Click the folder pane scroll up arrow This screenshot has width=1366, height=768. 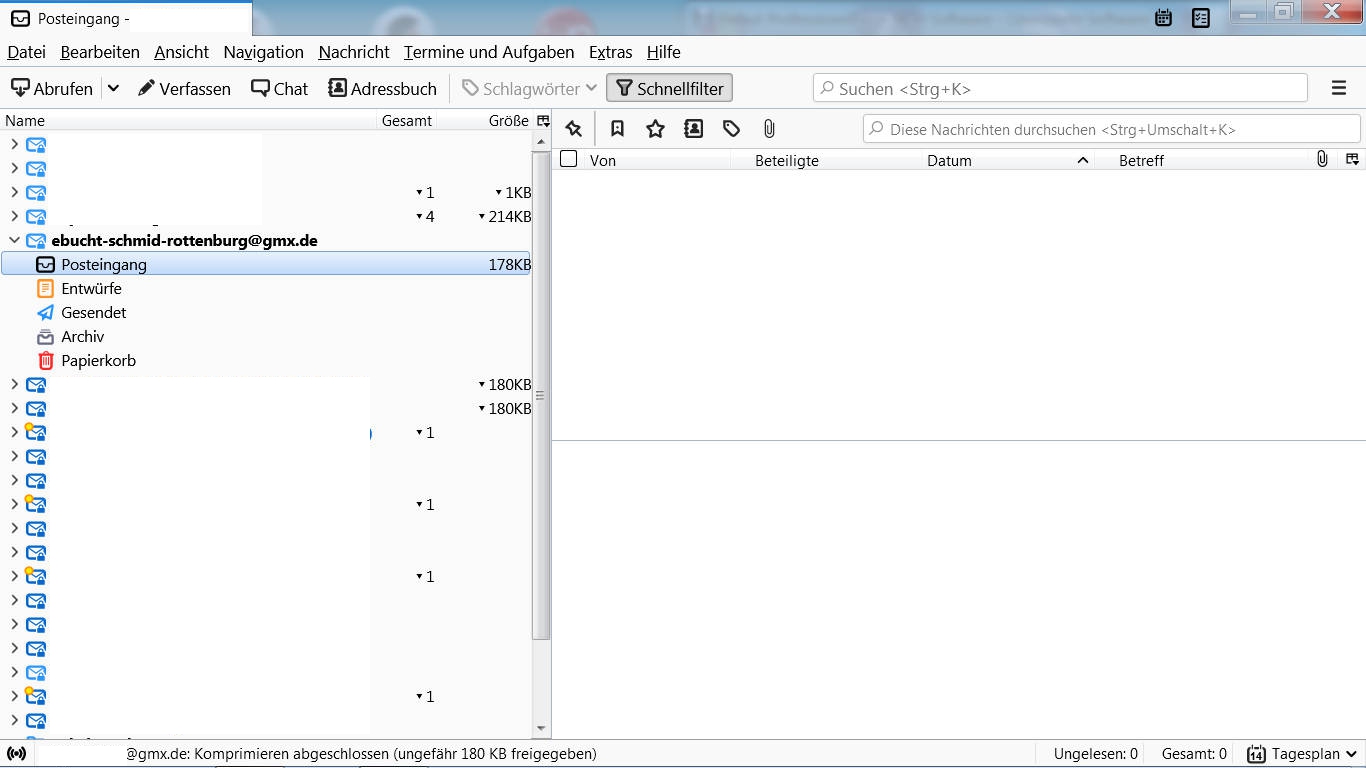(542, 142)
